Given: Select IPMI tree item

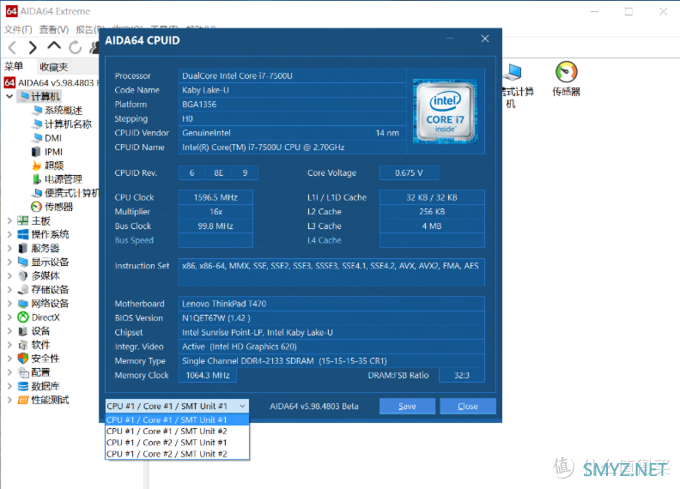Looking at the screenshot, I should click(x=53, y=152).
